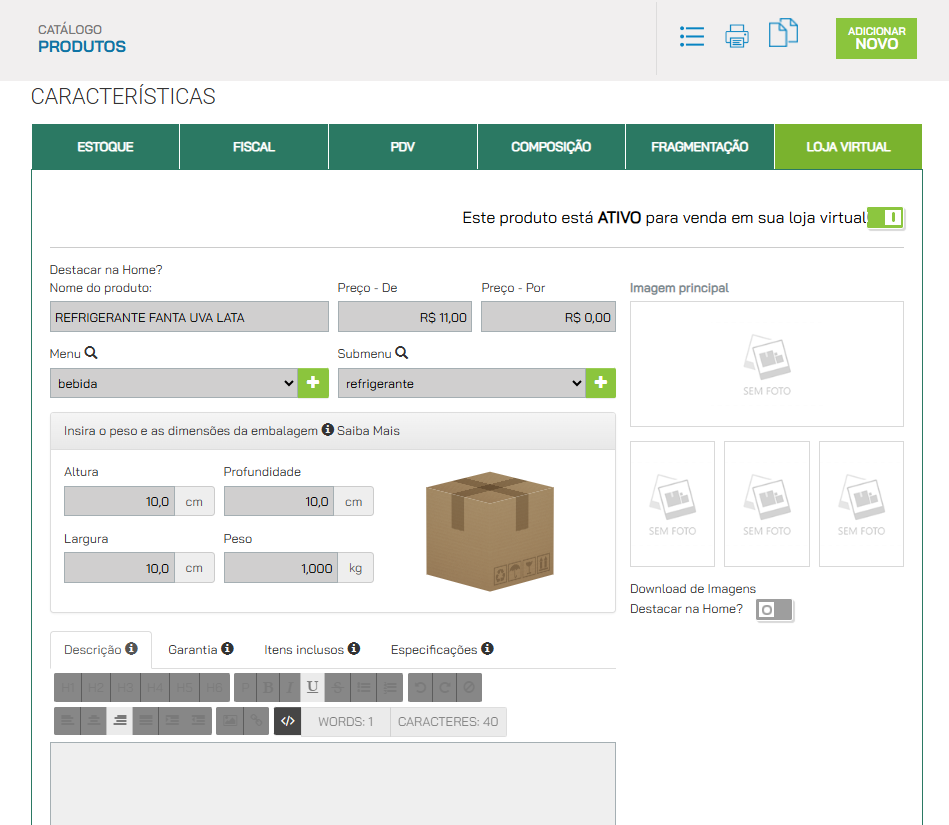Expand the Submenu dropdown showing refrigerante

click(461, 383)
